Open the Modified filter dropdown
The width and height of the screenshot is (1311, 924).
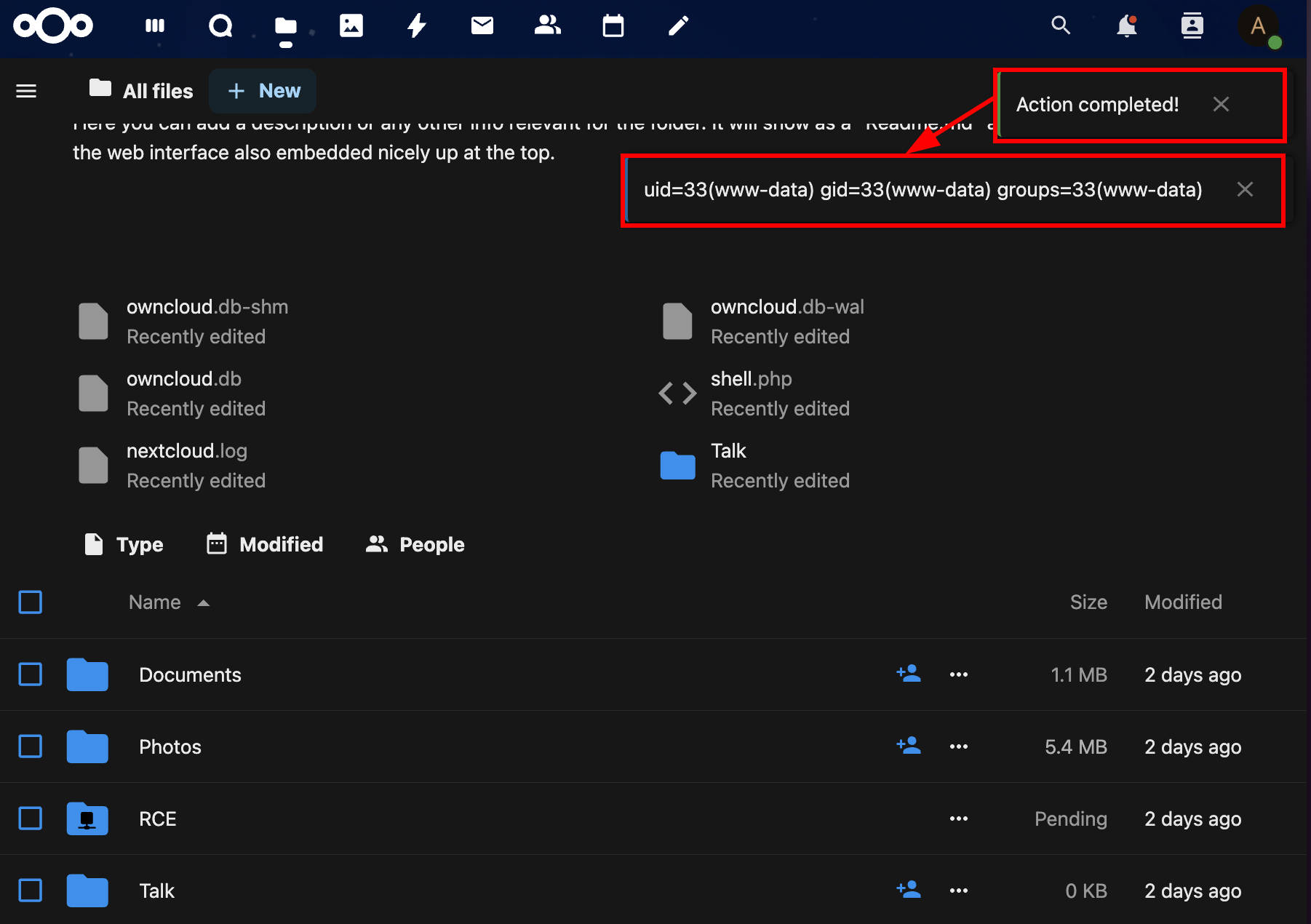coord(265,544)
